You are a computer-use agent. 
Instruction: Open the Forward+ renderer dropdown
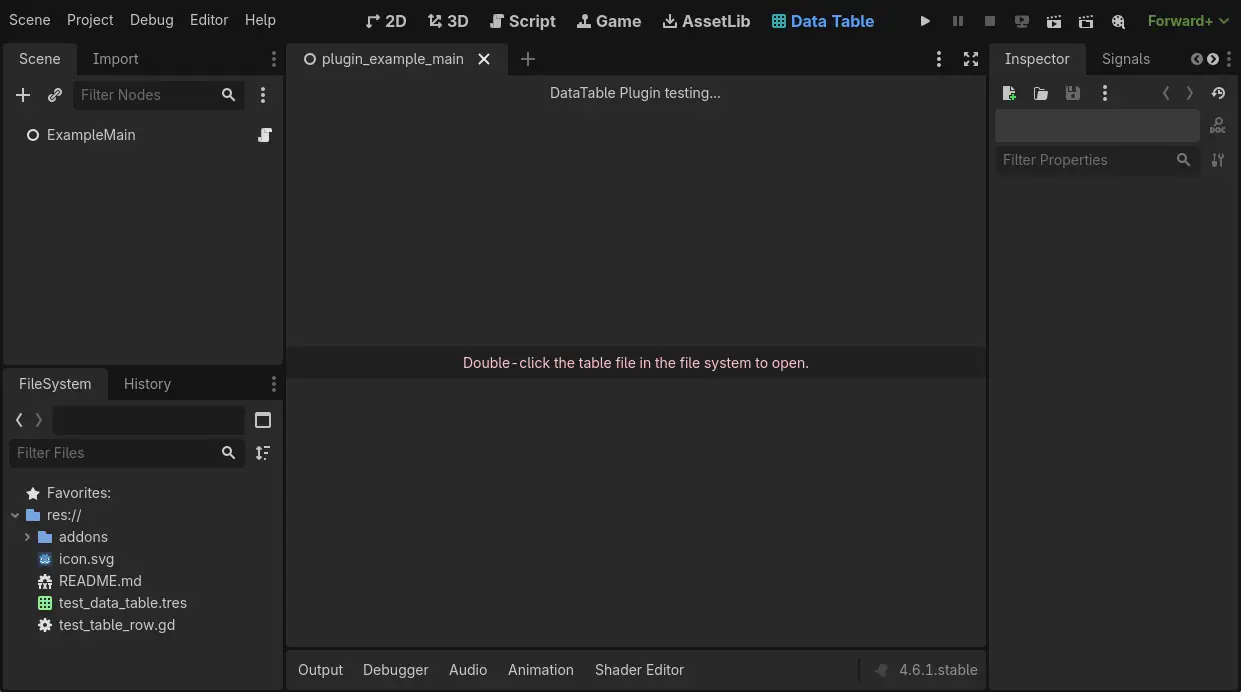point(1188,20)
